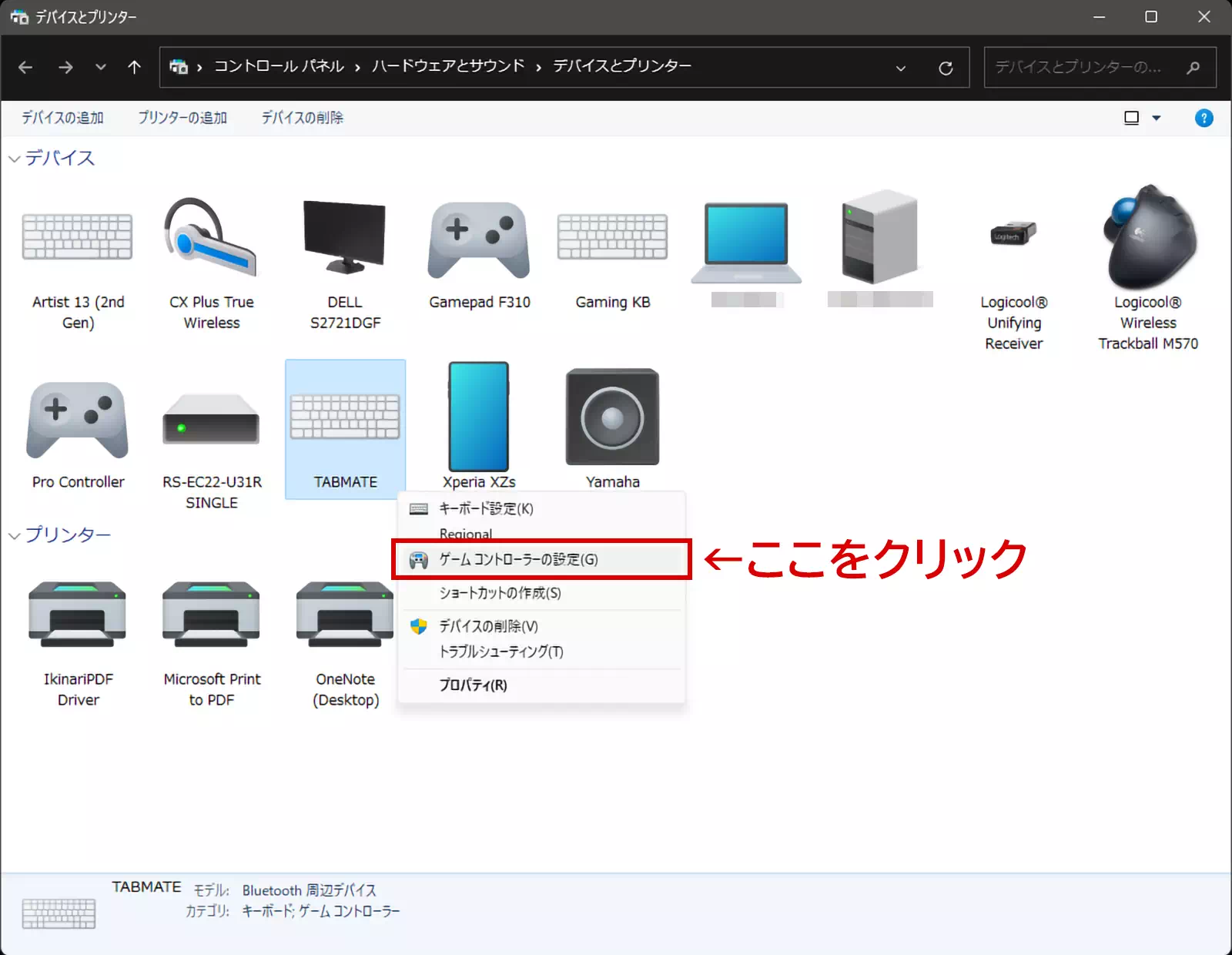
Task: Click the search magnifier icon
Action: coord(1193,68)
